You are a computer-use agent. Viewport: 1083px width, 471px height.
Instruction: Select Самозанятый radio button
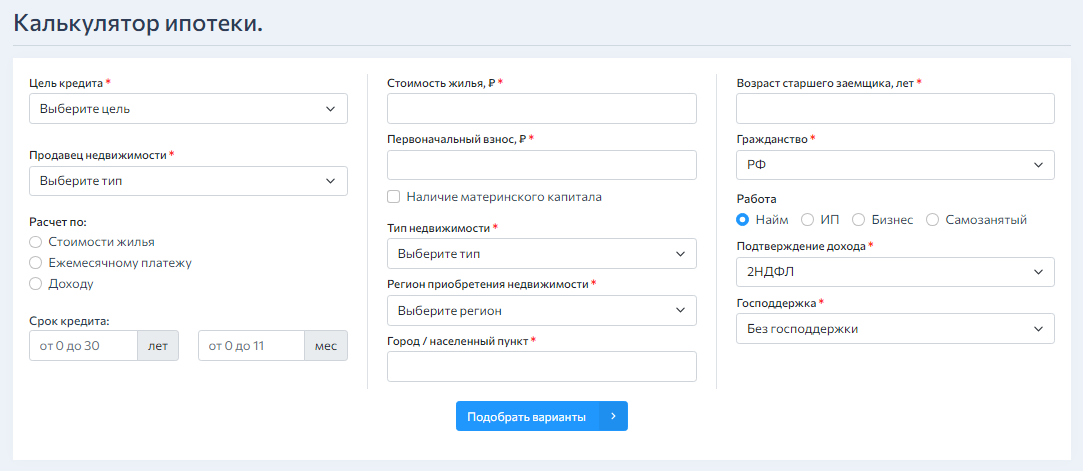coord(933,220)
